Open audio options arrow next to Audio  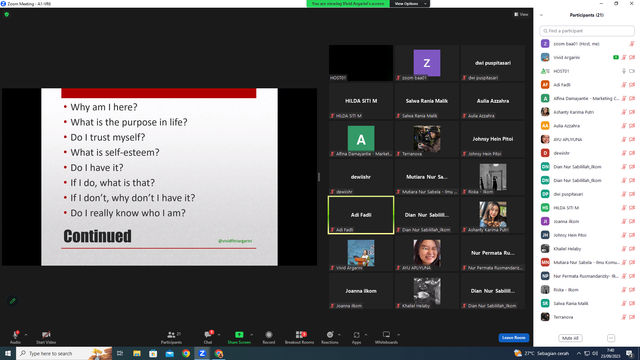26,335
